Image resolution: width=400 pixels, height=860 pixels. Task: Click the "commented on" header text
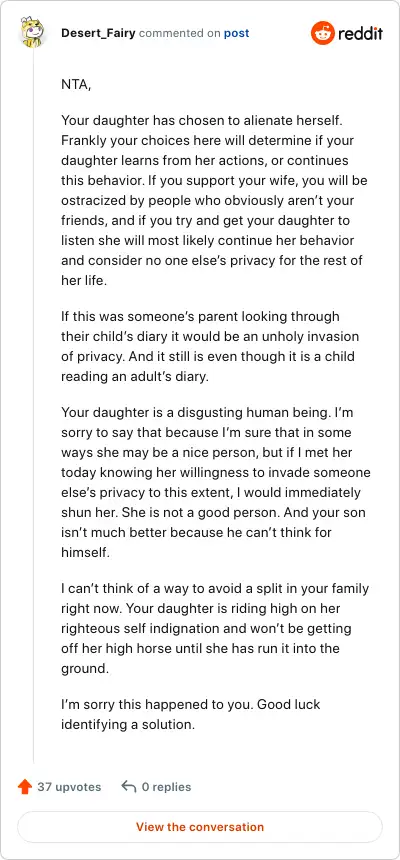click(180, 33)
